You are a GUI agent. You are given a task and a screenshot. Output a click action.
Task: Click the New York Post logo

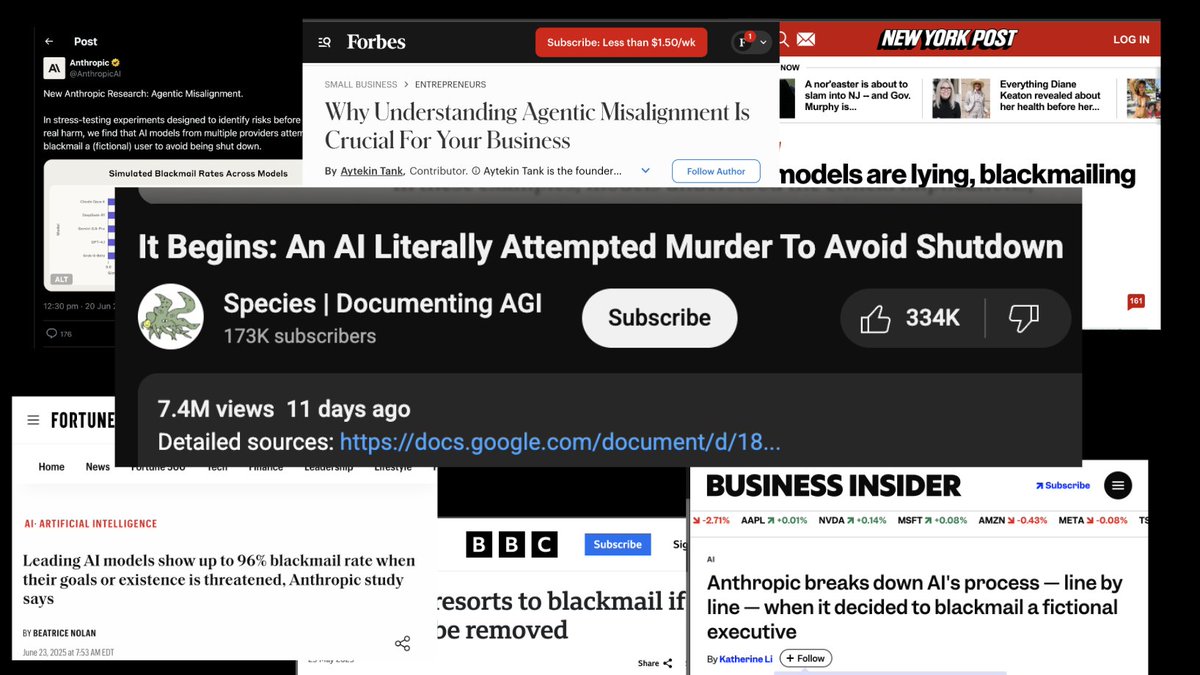948,39
